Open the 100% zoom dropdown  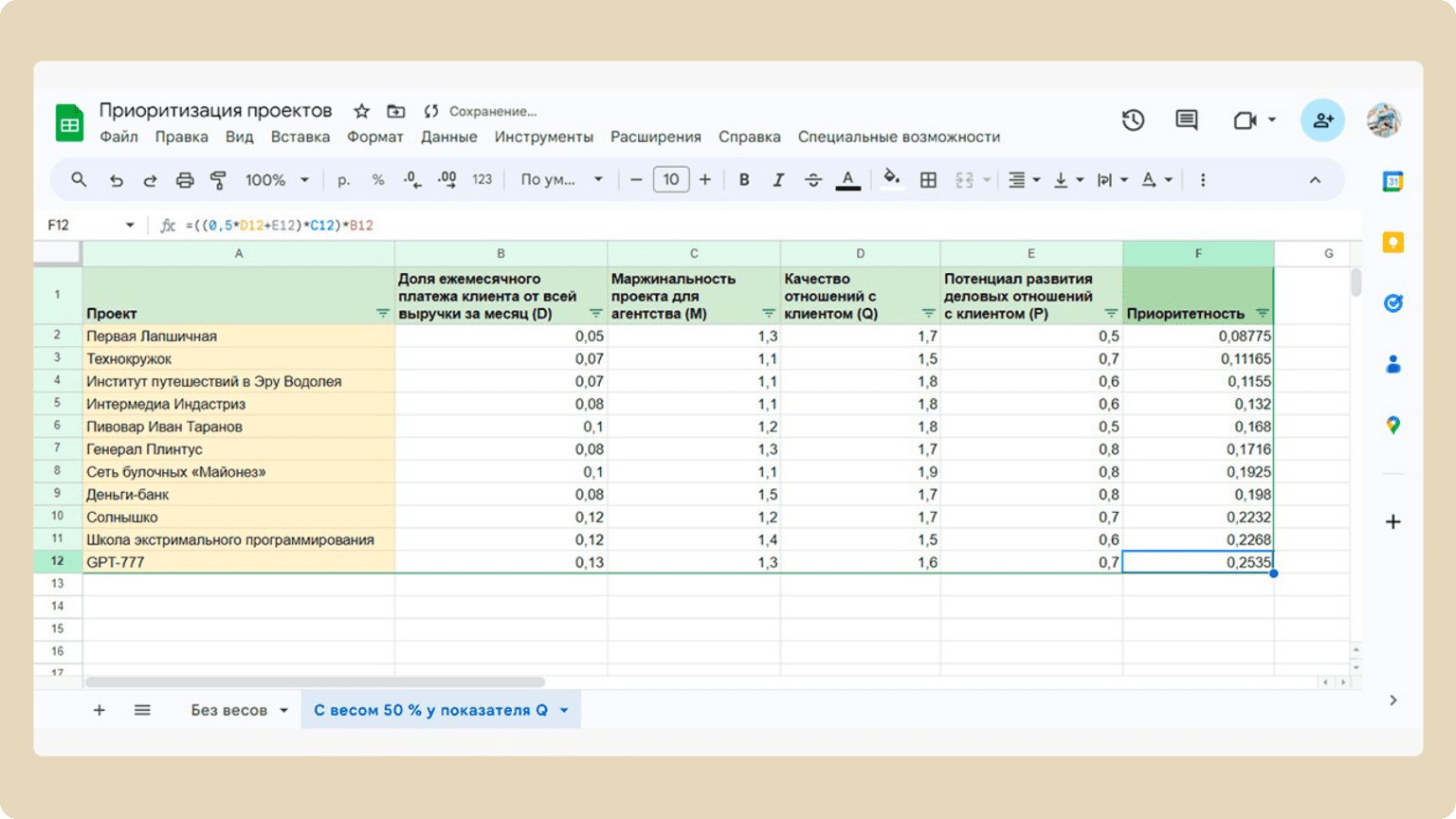[277, 180]
